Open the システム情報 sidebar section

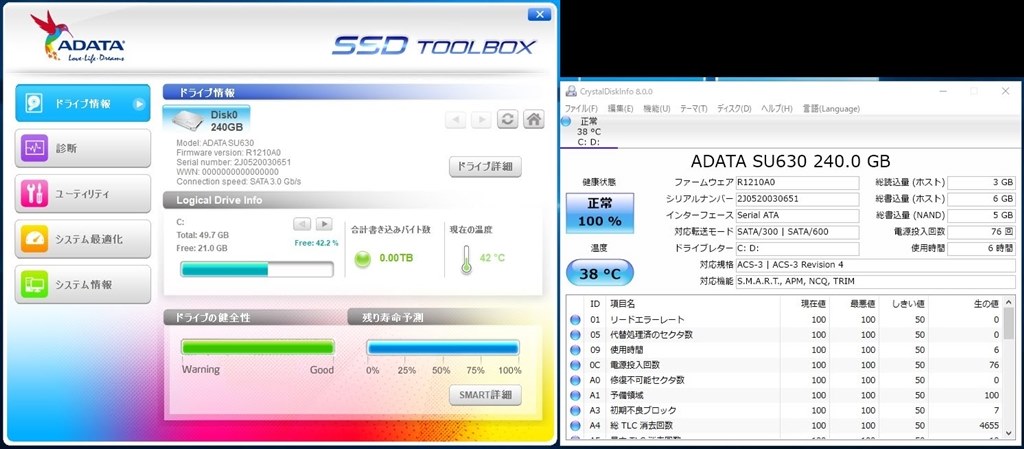coord(82,285)
